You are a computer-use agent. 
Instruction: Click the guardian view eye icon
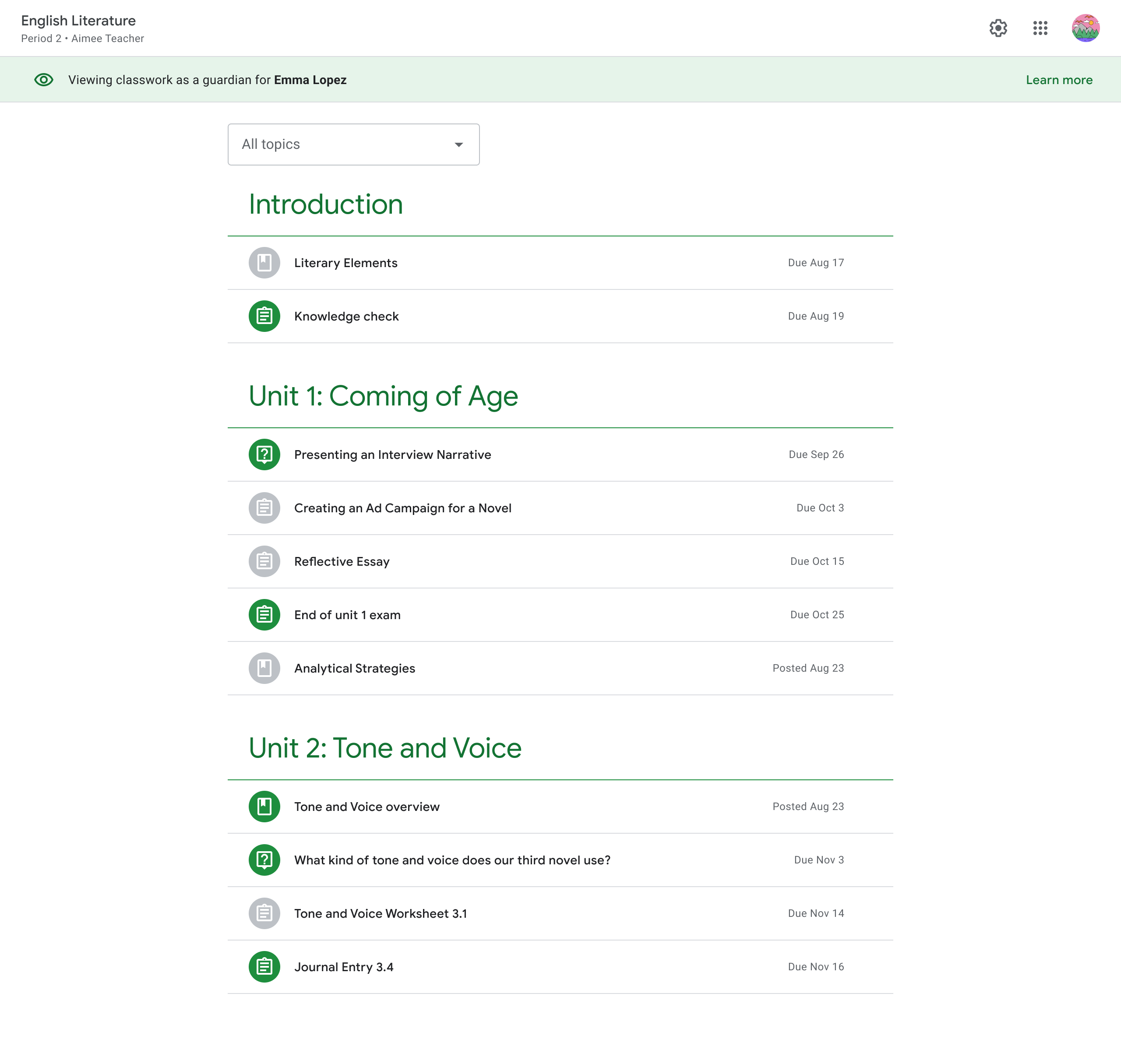[x=44, y=80]
